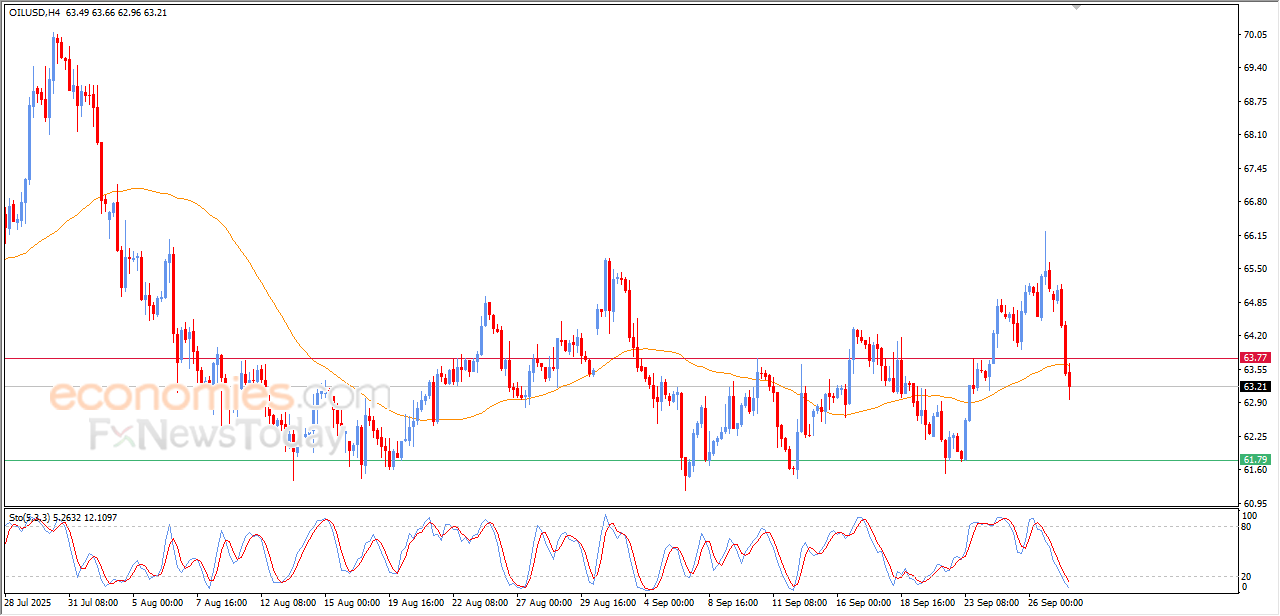Select the gray 63.21 current price tag
The height and width of the screenshot is (616, 1280).
1255,386
